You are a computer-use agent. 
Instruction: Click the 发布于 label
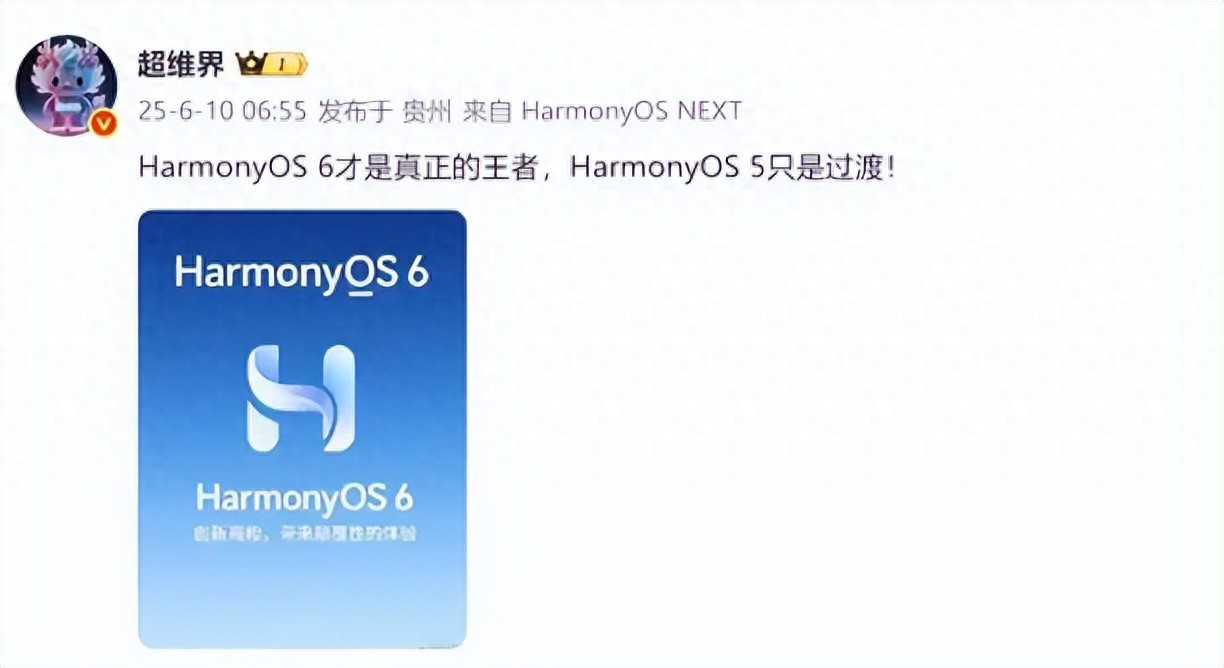[x=354, y=111]
